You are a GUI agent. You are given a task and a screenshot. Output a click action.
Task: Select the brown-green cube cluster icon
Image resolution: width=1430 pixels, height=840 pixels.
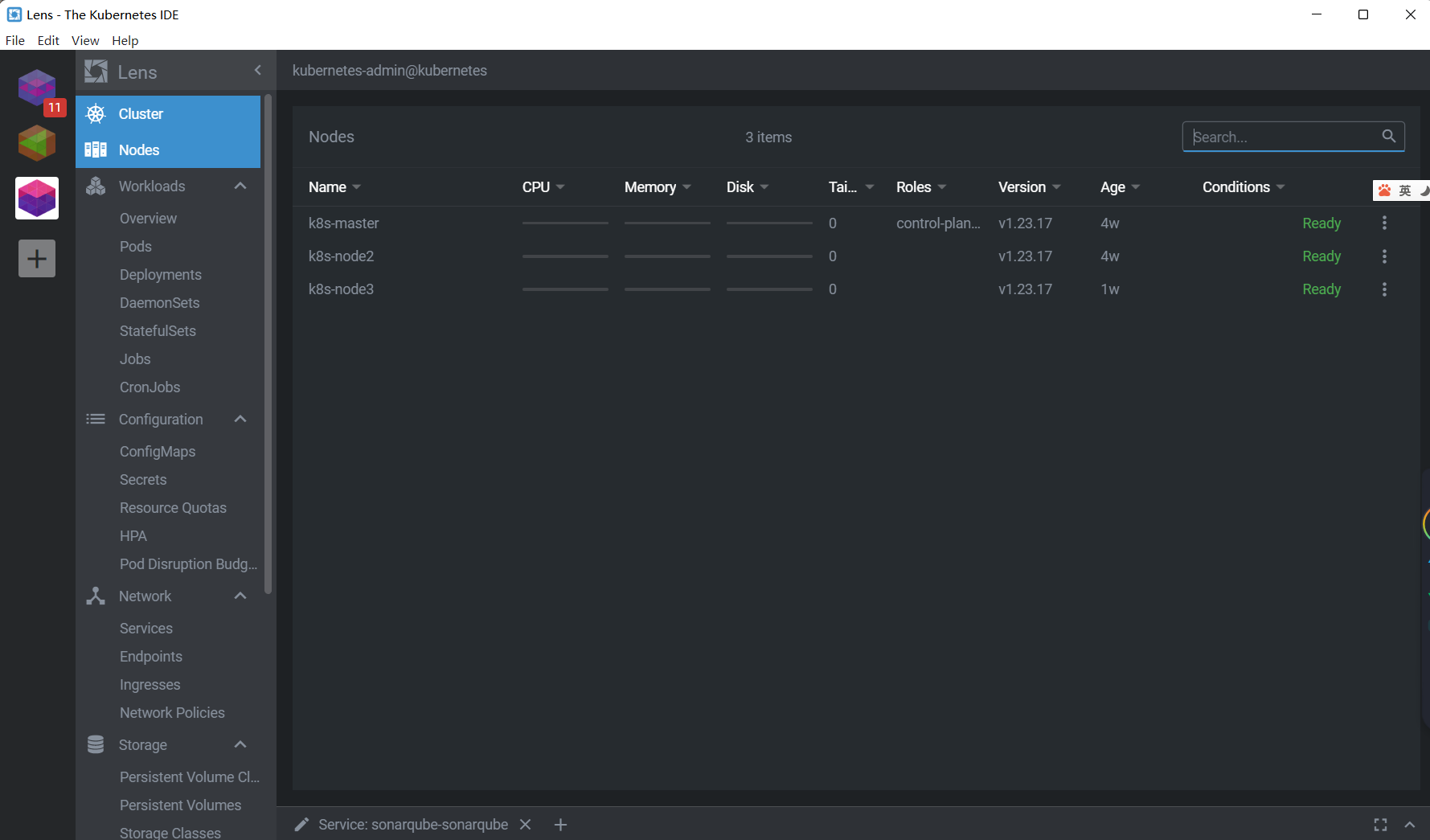37,143
